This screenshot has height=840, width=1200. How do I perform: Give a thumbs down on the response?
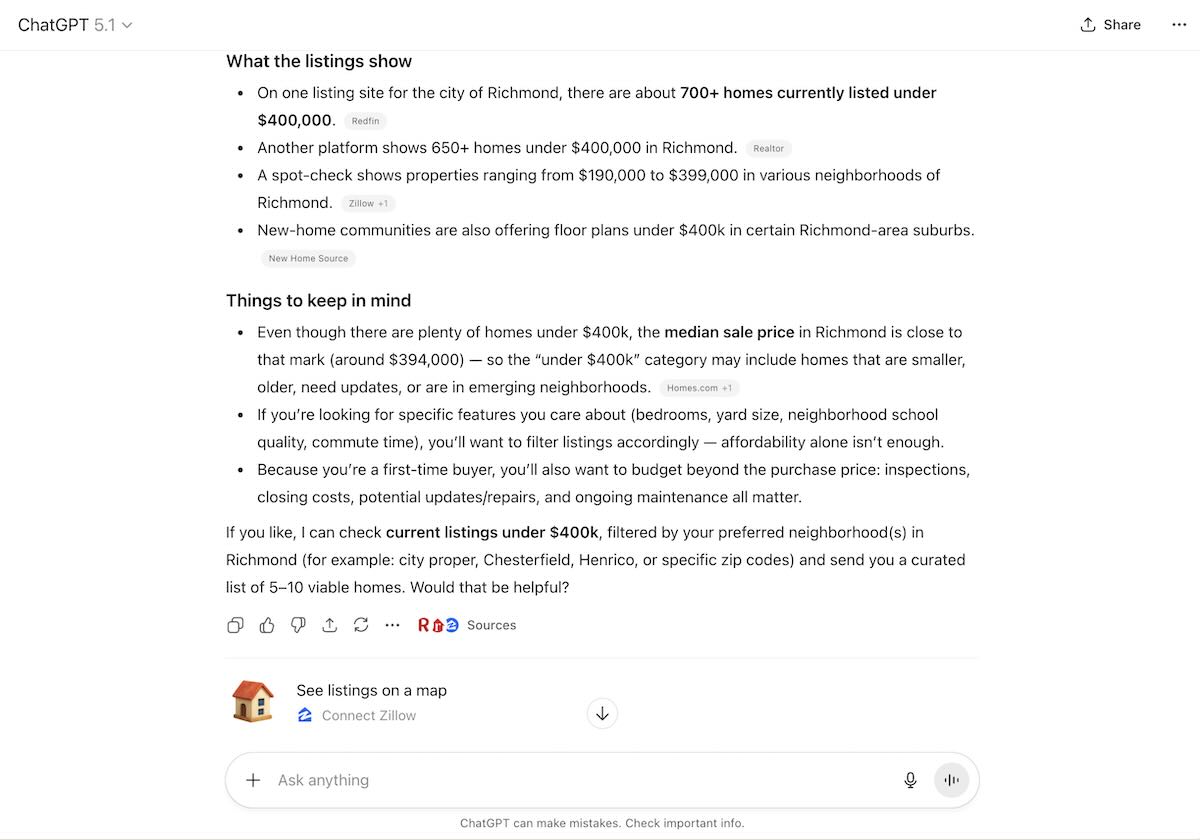click(x=297, y=624)
